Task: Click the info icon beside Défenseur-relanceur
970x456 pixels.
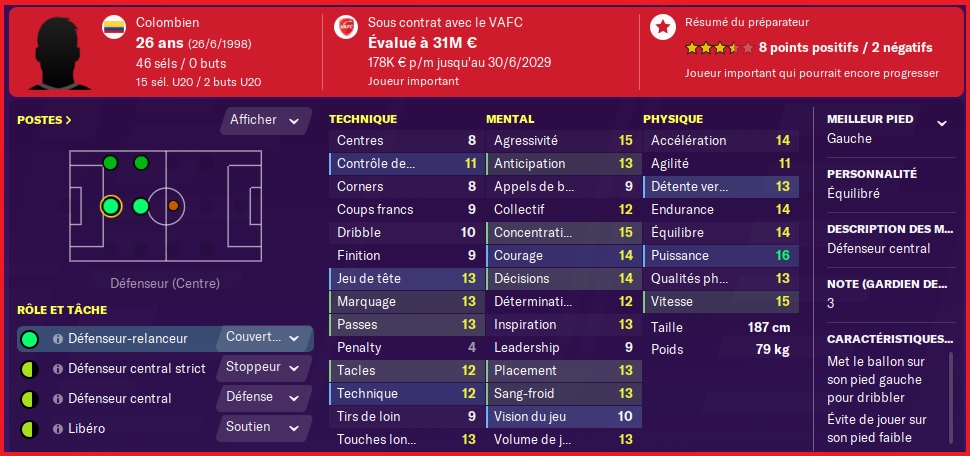Action: click(x=58, y=339)
